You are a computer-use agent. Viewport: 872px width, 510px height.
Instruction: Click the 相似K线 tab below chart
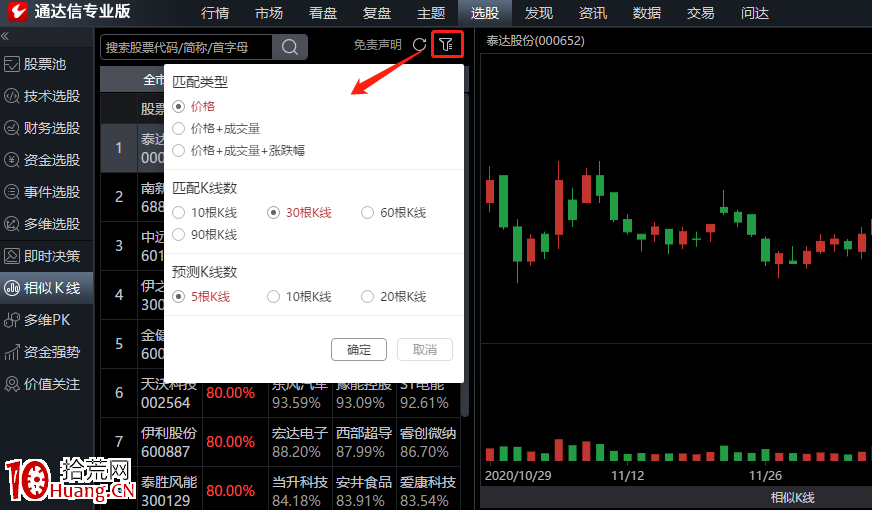[x=792, y=498]
